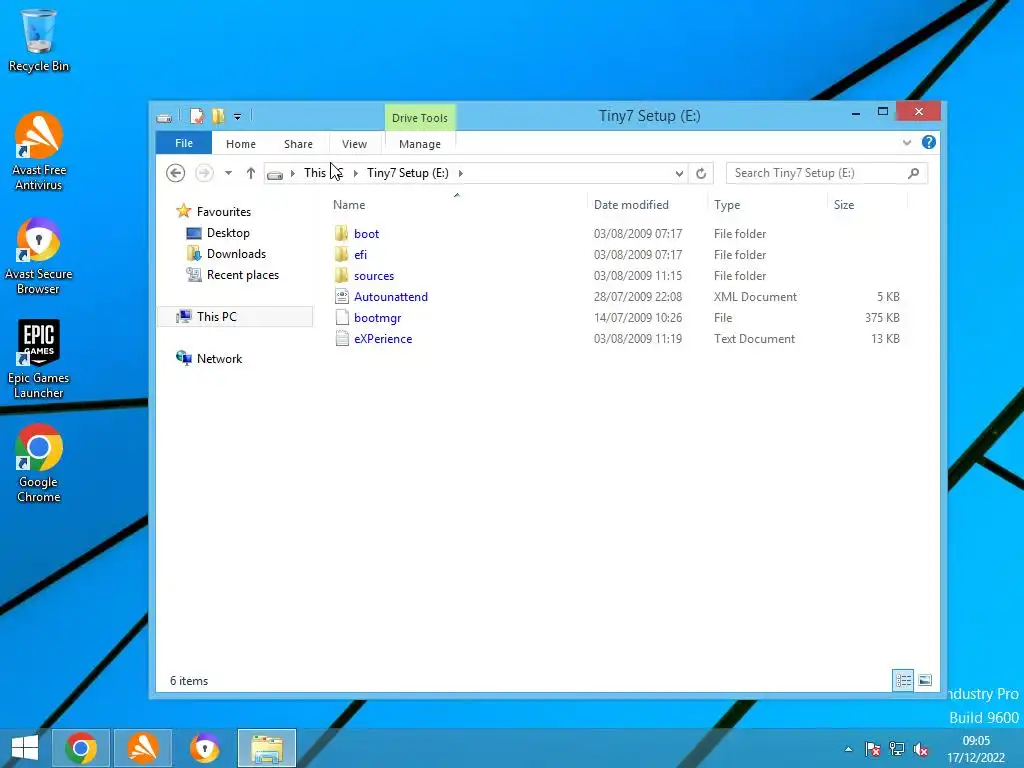Select the sources folder
The image size is (1024, 768).
point(364,276)
